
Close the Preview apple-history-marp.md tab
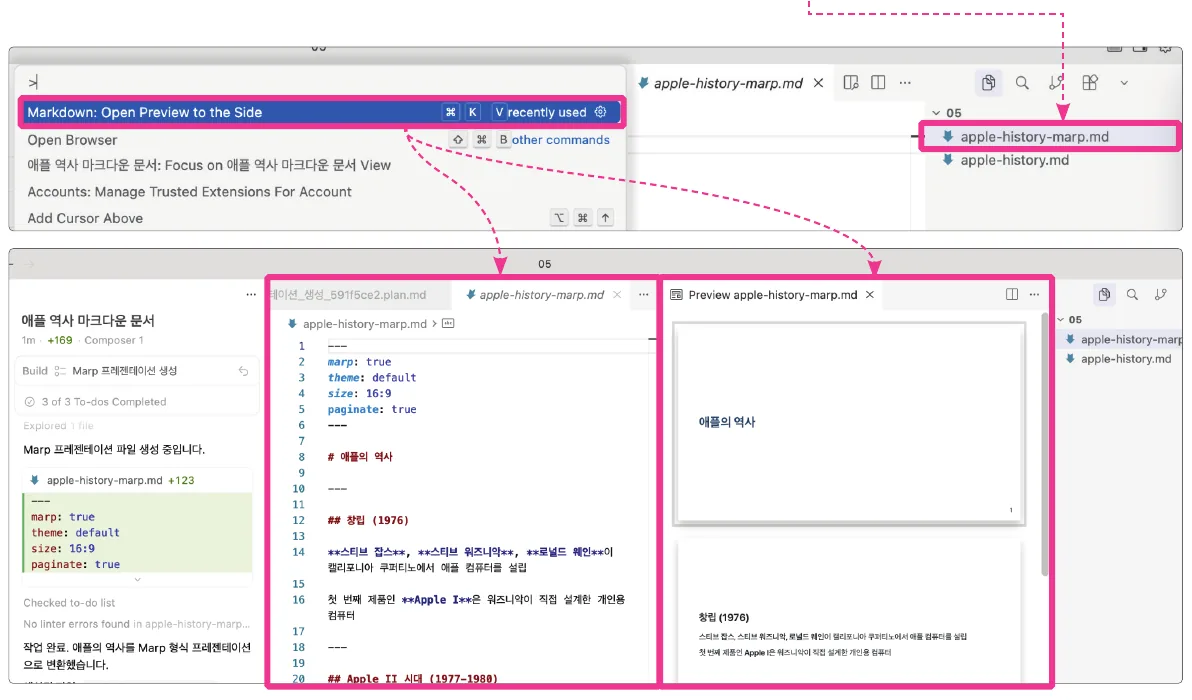[870, 295]
